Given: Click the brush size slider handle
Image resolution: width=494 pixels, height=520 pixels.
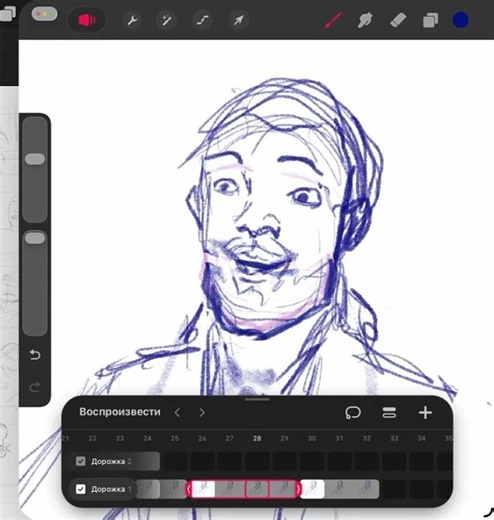Looking at the screenshot, I should coord(35,159).
